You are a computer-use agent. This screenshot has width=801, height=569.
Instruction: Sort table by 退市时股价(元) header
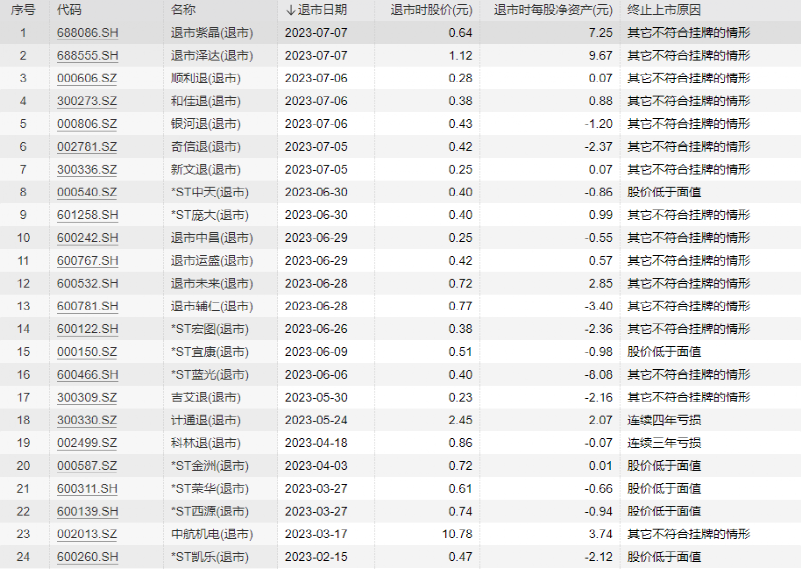pos(429,10)
